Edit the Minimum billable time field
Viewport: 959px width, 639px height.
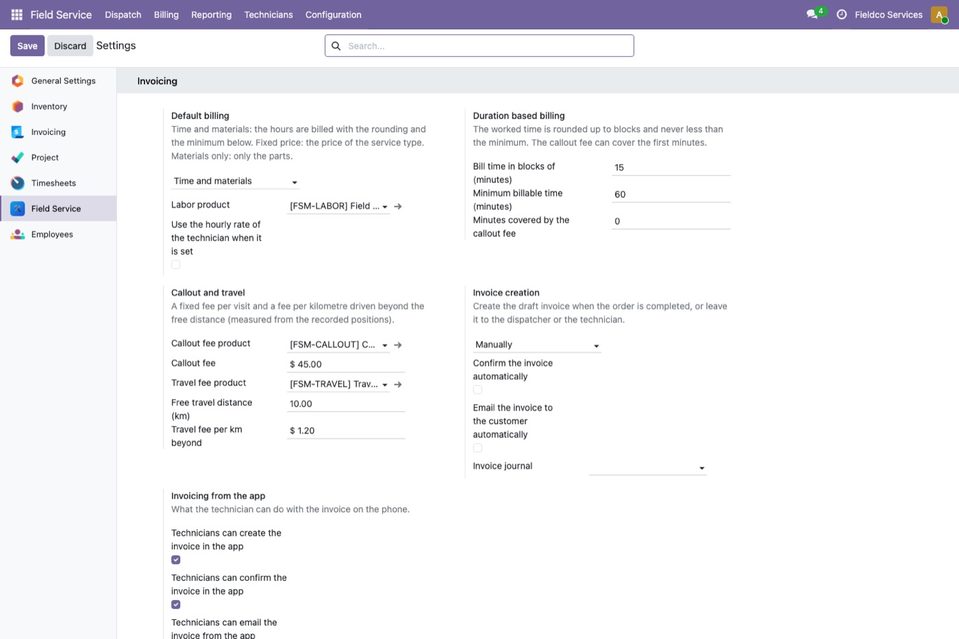pyautogui.click(x=671, y=194)
